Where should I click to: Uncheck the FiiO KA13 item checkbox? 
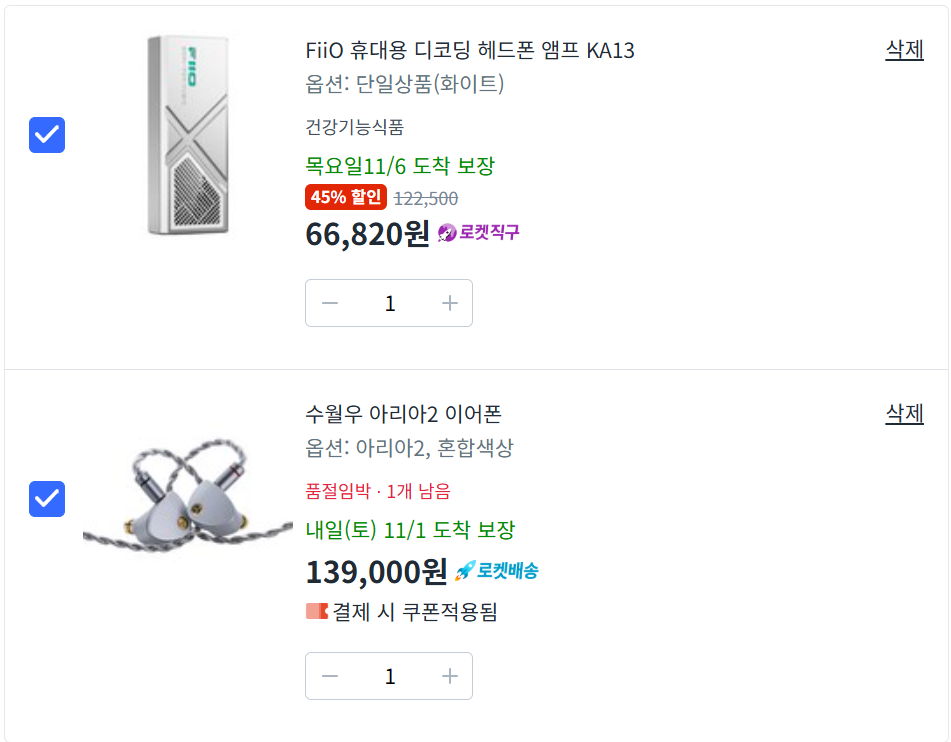47,135
